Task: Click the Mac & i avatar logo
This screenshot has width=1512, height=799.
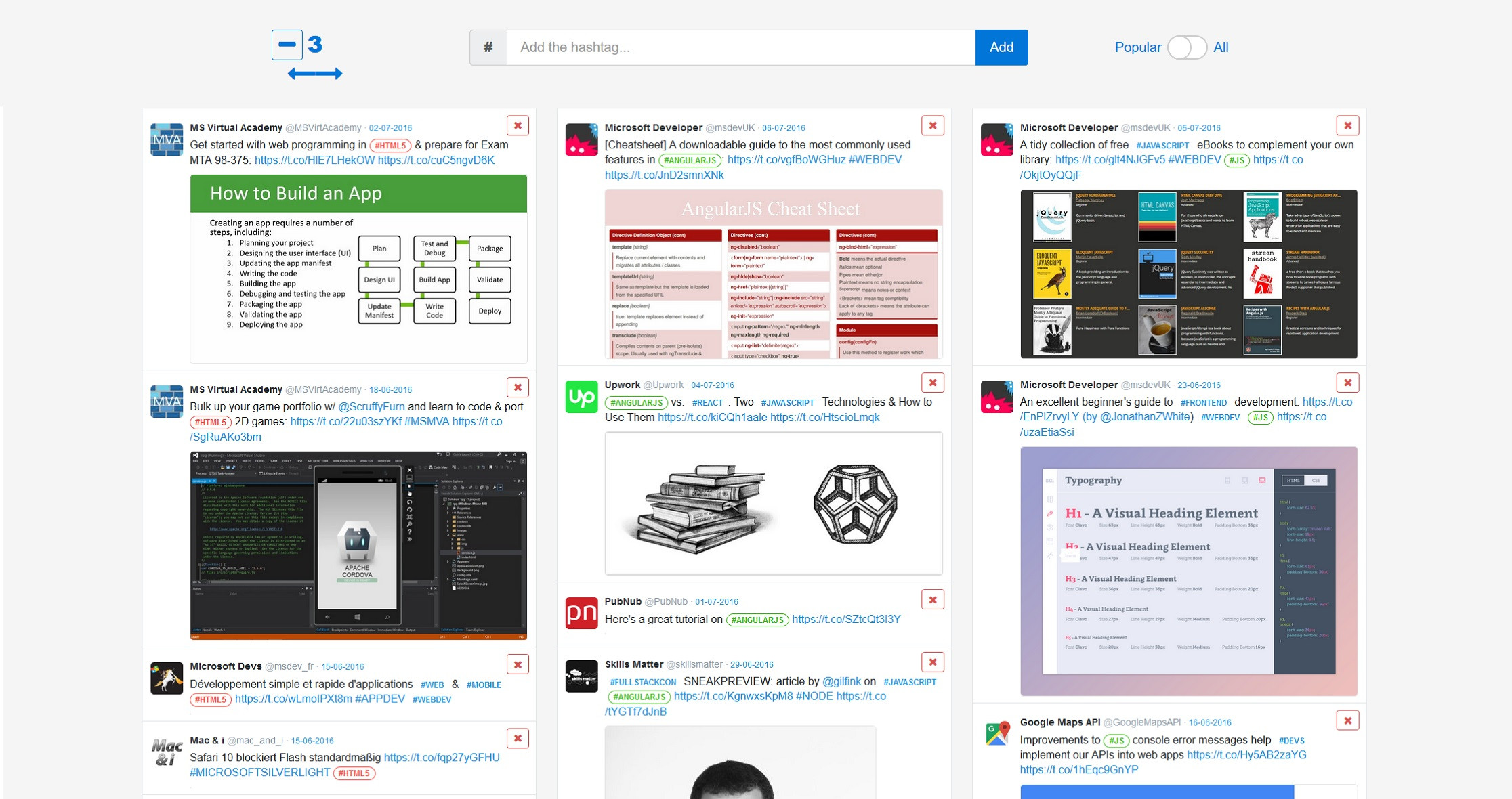Action: 167,752
